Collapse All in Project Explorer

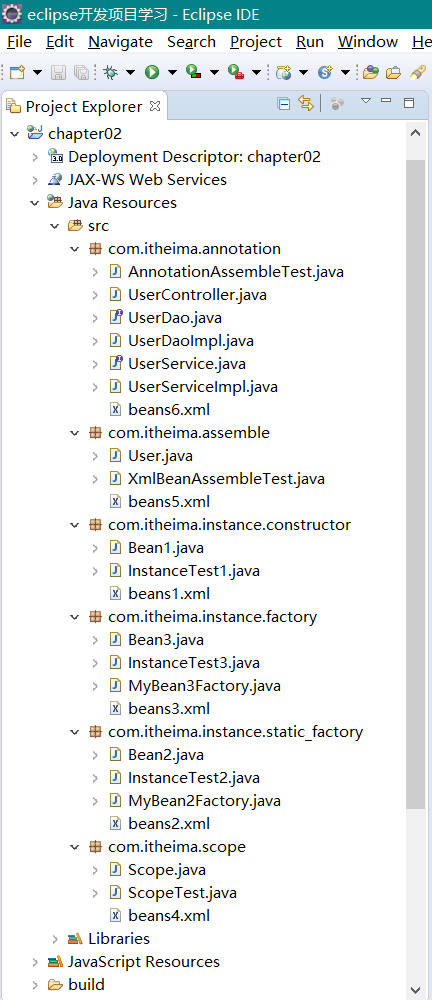coord(285,103)
